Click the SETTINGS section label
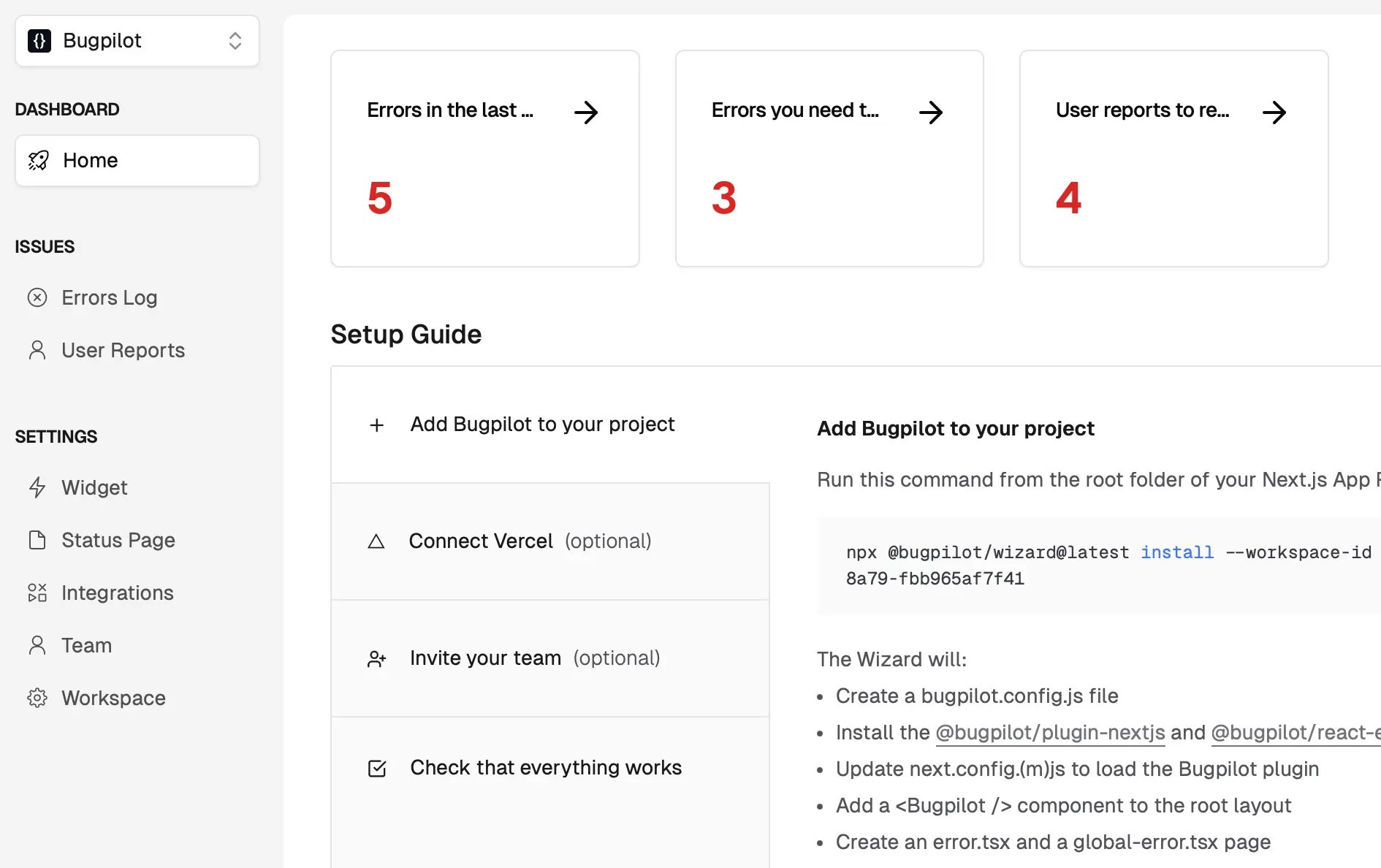The height and width of the screenshot is (868, 1381). point(56,437)
